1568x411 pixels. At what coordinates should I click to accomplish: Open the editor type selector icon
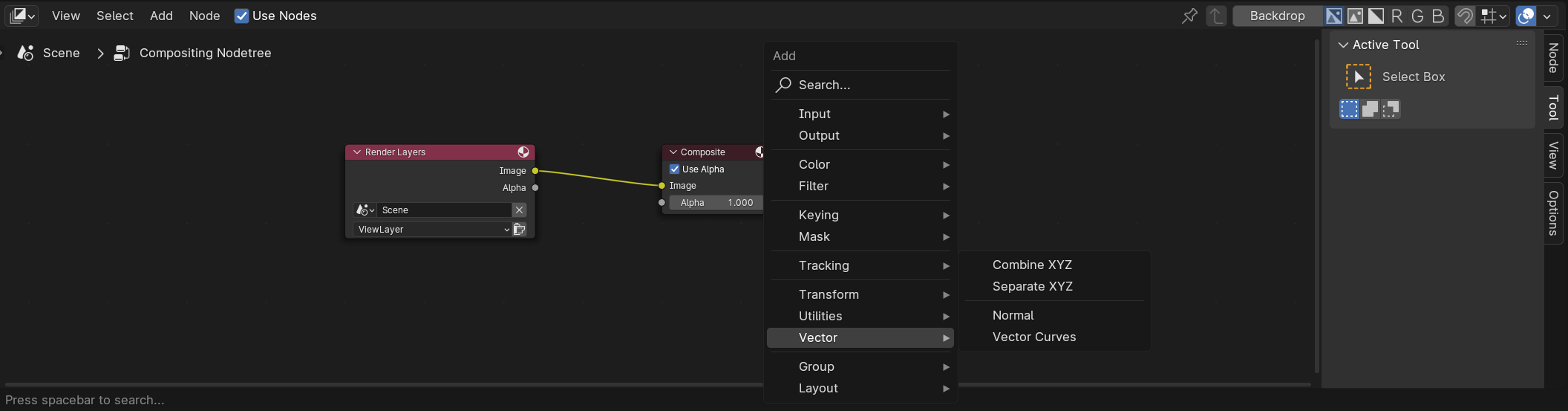[22, 16]
